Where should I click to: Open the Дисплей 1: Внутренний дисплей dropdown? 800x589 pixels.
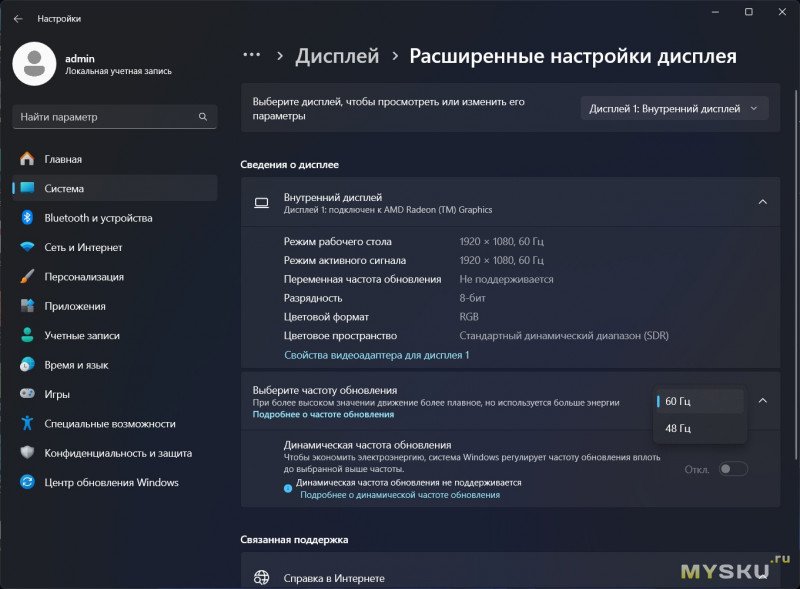click(674, 109)
